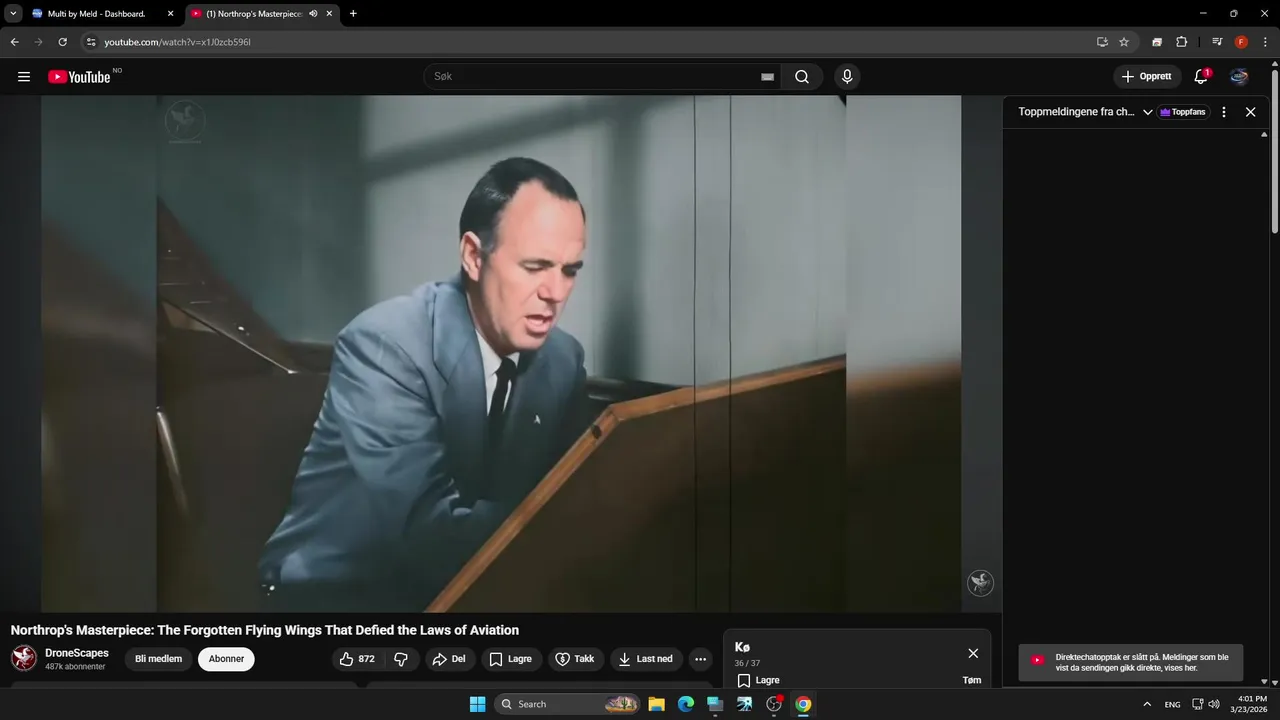Image resolution: width=1280 pixels, height=720 pixels.
Task: Save the queue with Lagre in Kø panel
Action: coord(758,680)
